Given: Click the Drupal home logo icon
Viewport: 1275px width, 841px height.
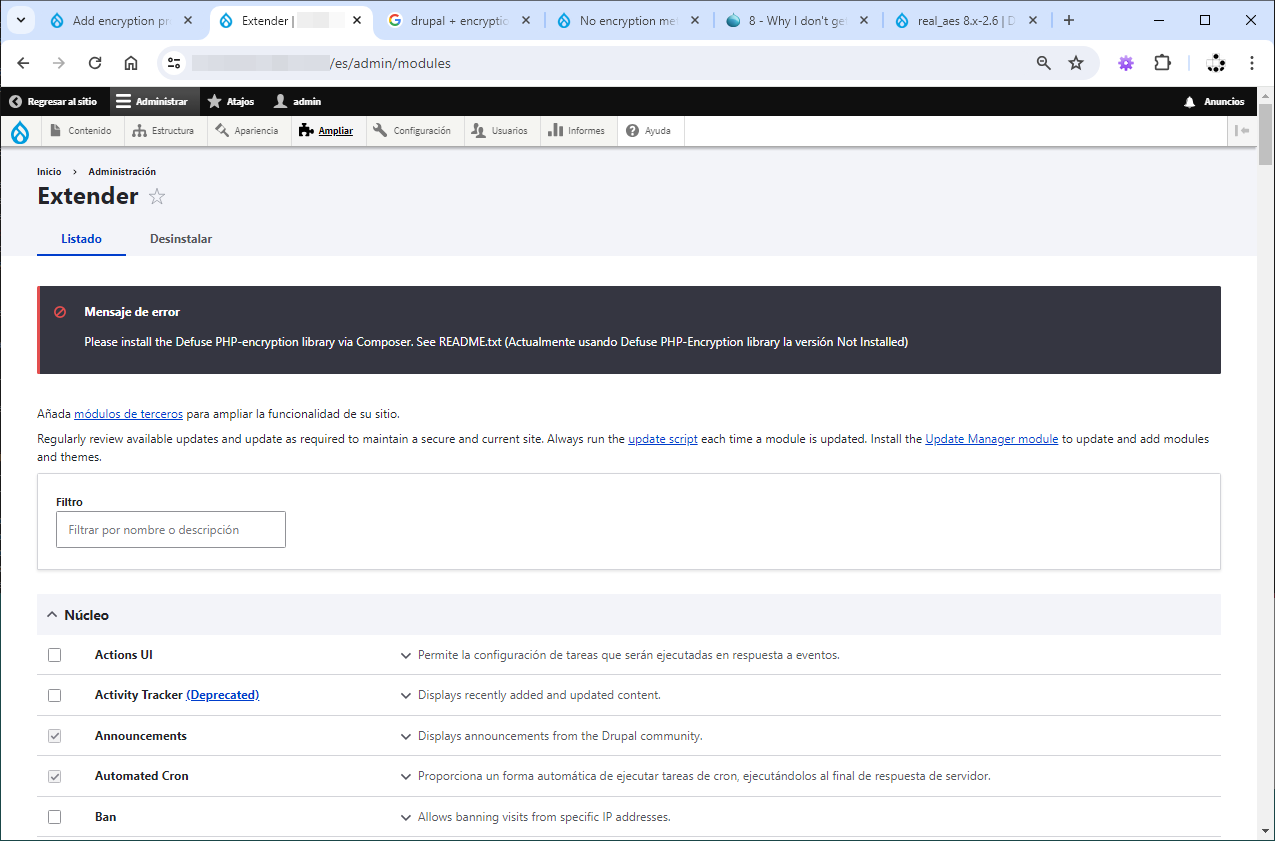Looking at the screenshot, I should click(20, 131).
